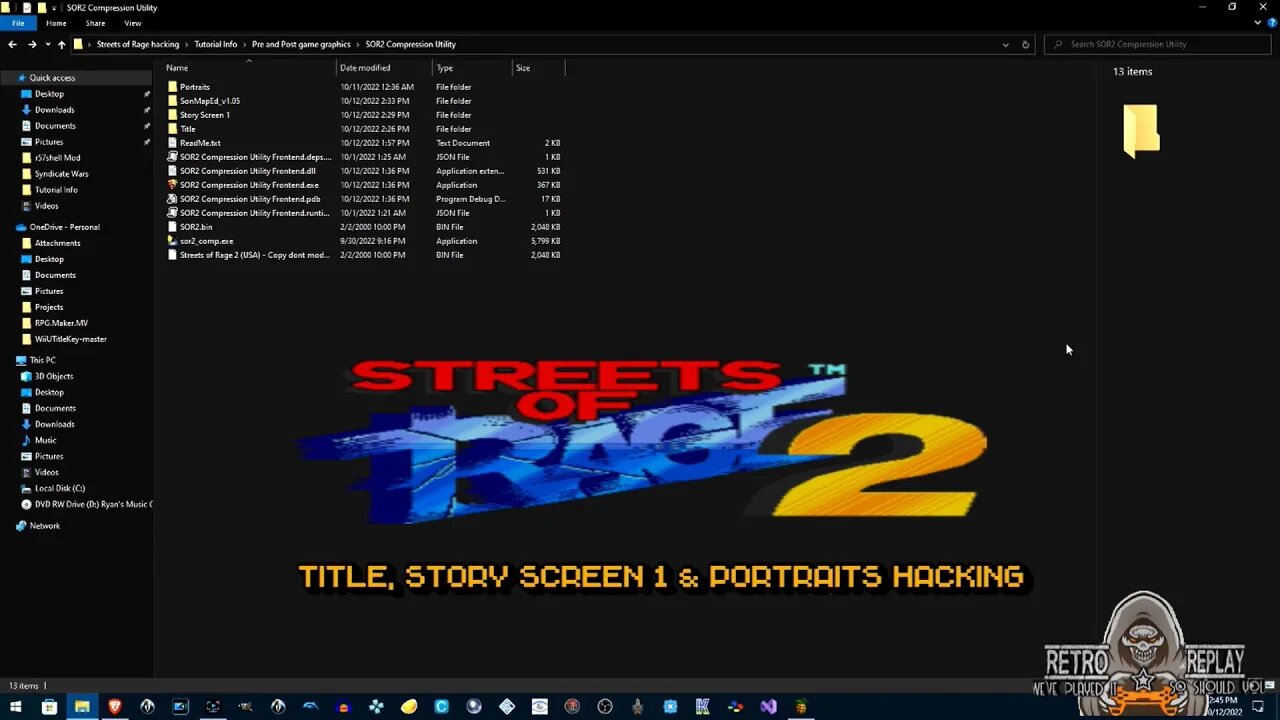Open OBS Studio from the taskbar
This screenshot has width=1280, height=720.
605,706
